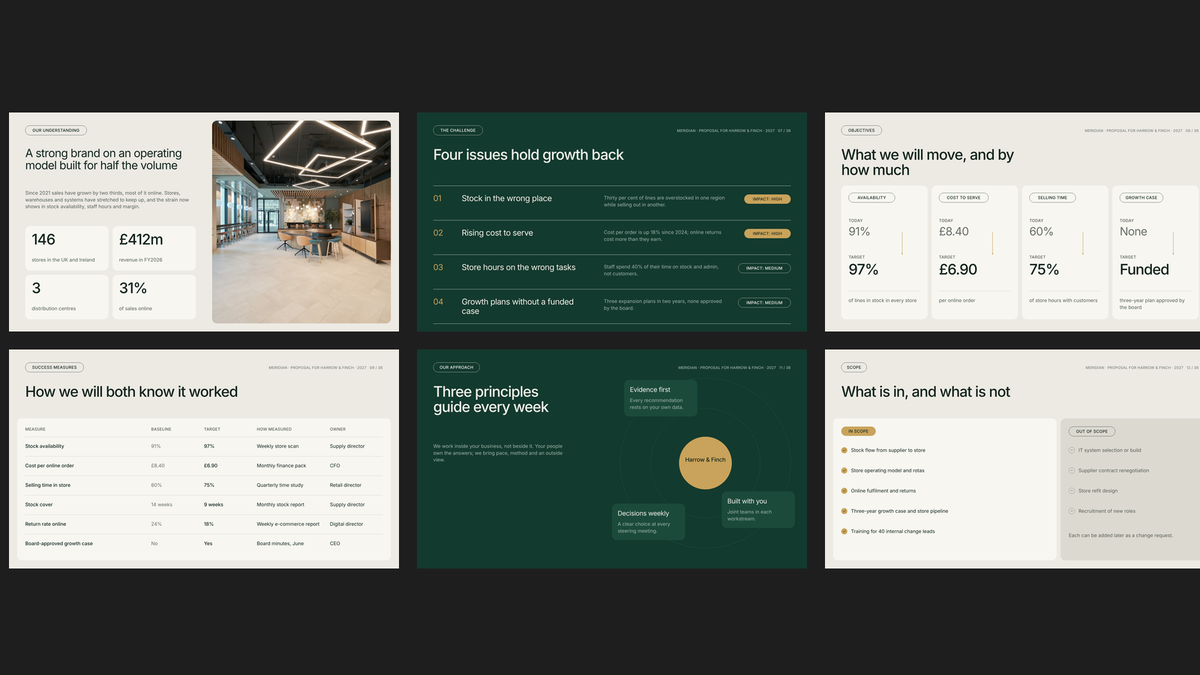This screenshot has width=1200, height=675.
Task: Click the '146' stores in the UK and Ireland stat card
Action: [x=67, y=248]
